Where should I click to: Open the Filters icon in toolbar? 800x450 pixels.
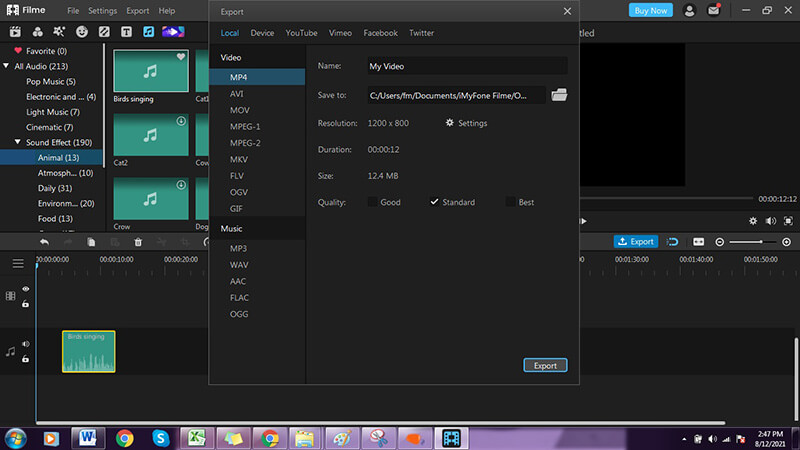(104, 32)
